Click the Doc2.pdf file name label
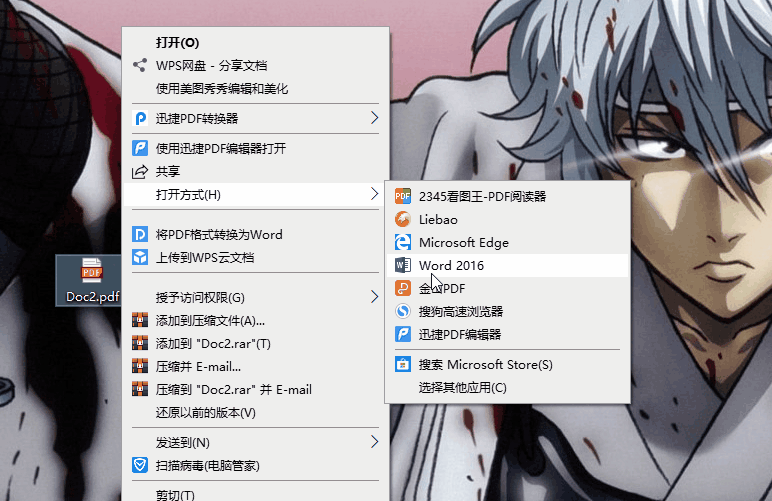 93,297
